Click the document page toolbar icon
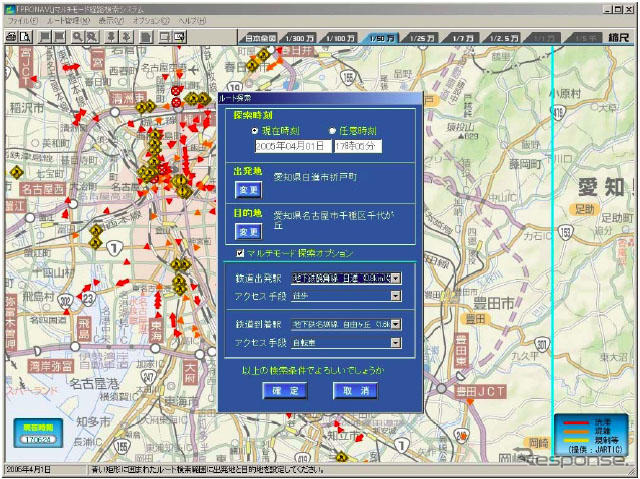Image resolution: width=640 pixels, height=479 pixels. pos(144,36)
